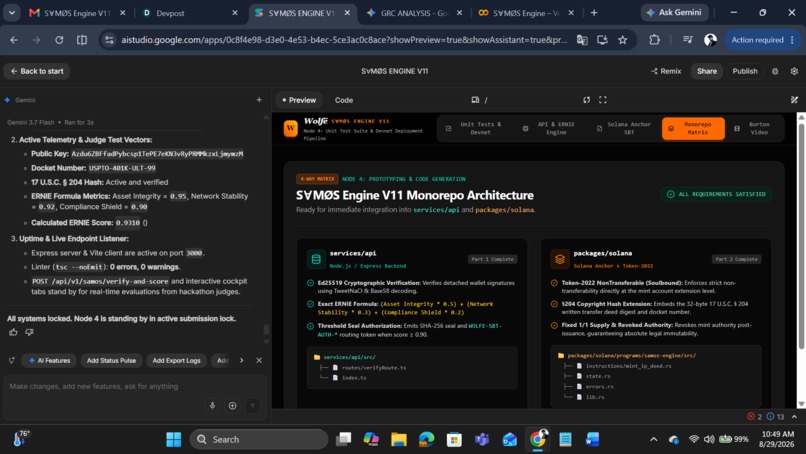806x454 pixels.
Task: Dismiss the suggestion chips with X
Action: (x=259, y=360)
